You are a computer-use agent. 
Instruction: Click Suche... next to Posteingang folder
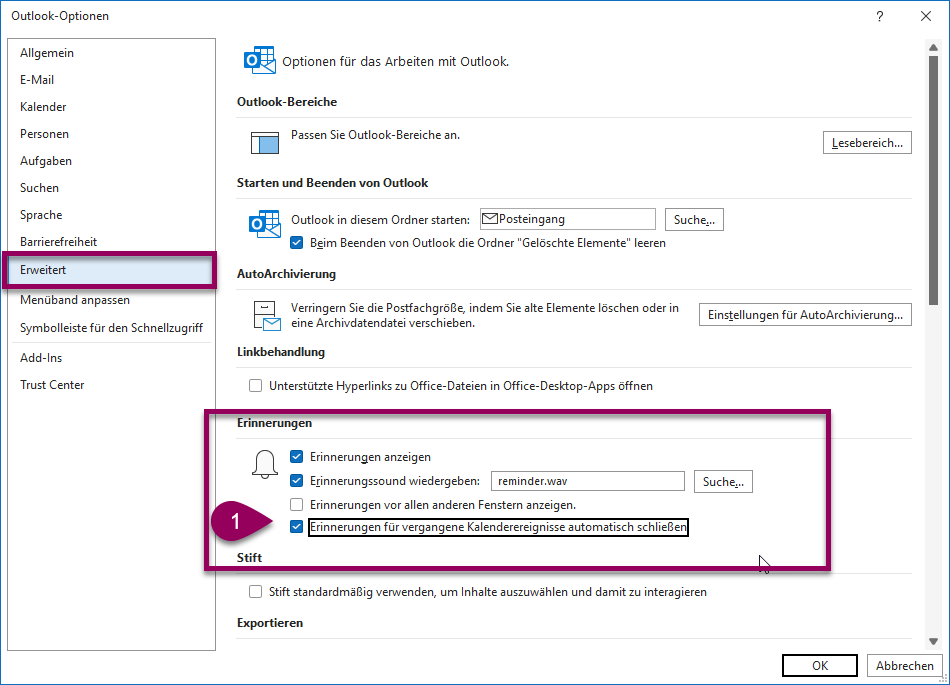click(x=694, y=220)
